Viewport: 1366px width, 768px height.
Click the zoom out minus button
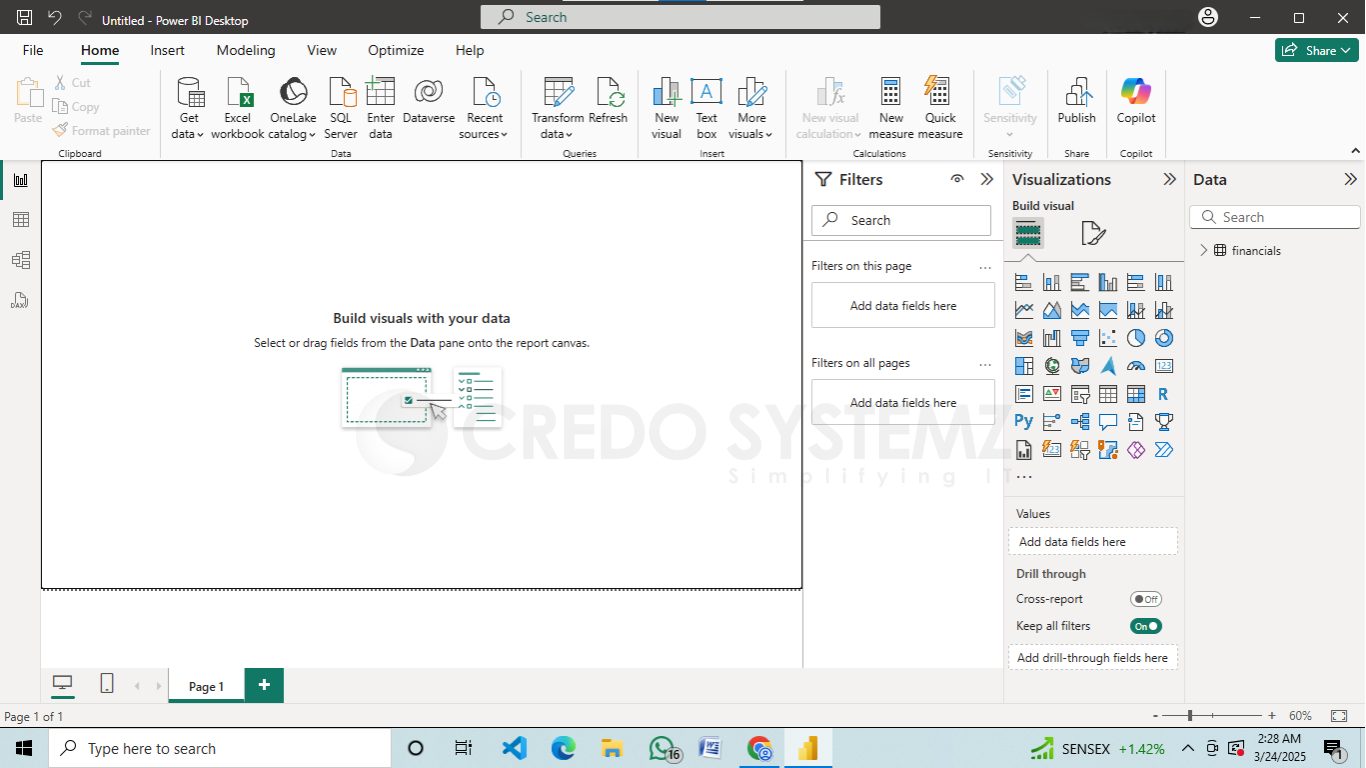(x=1156, y=716)
